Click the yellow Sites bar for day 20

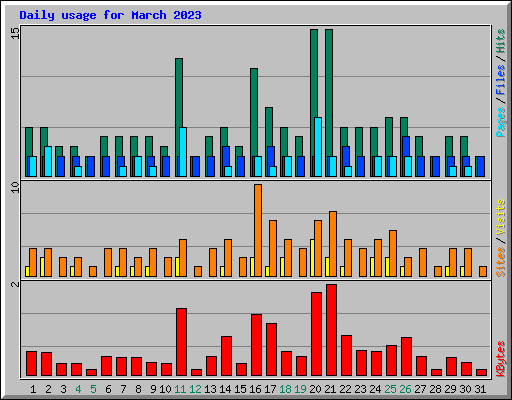(x=312, y=258)
